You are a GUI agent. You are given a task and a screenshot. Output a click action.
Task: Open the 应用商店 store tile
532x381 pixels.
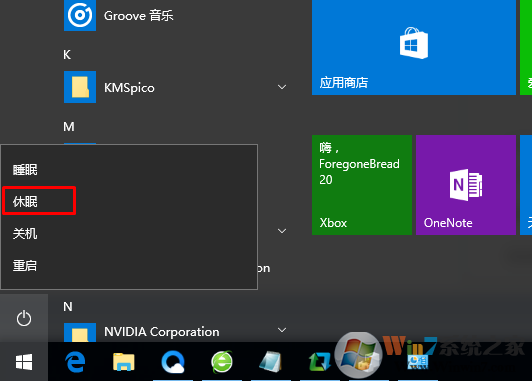coord(414,47)
